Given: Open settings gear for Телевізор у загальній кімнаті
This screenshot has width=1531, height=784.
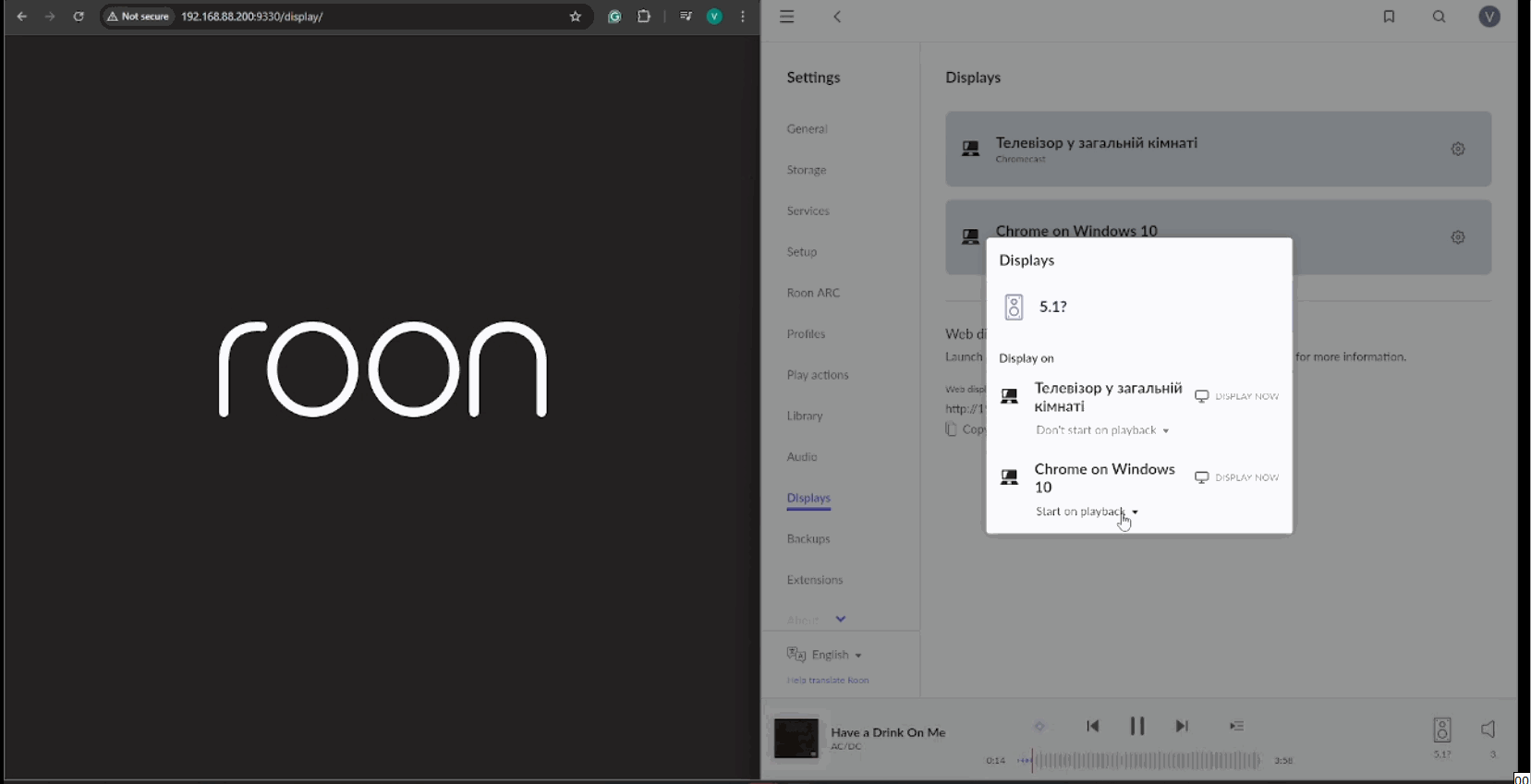Looking at the screenshot, I should pos(1457,149).
